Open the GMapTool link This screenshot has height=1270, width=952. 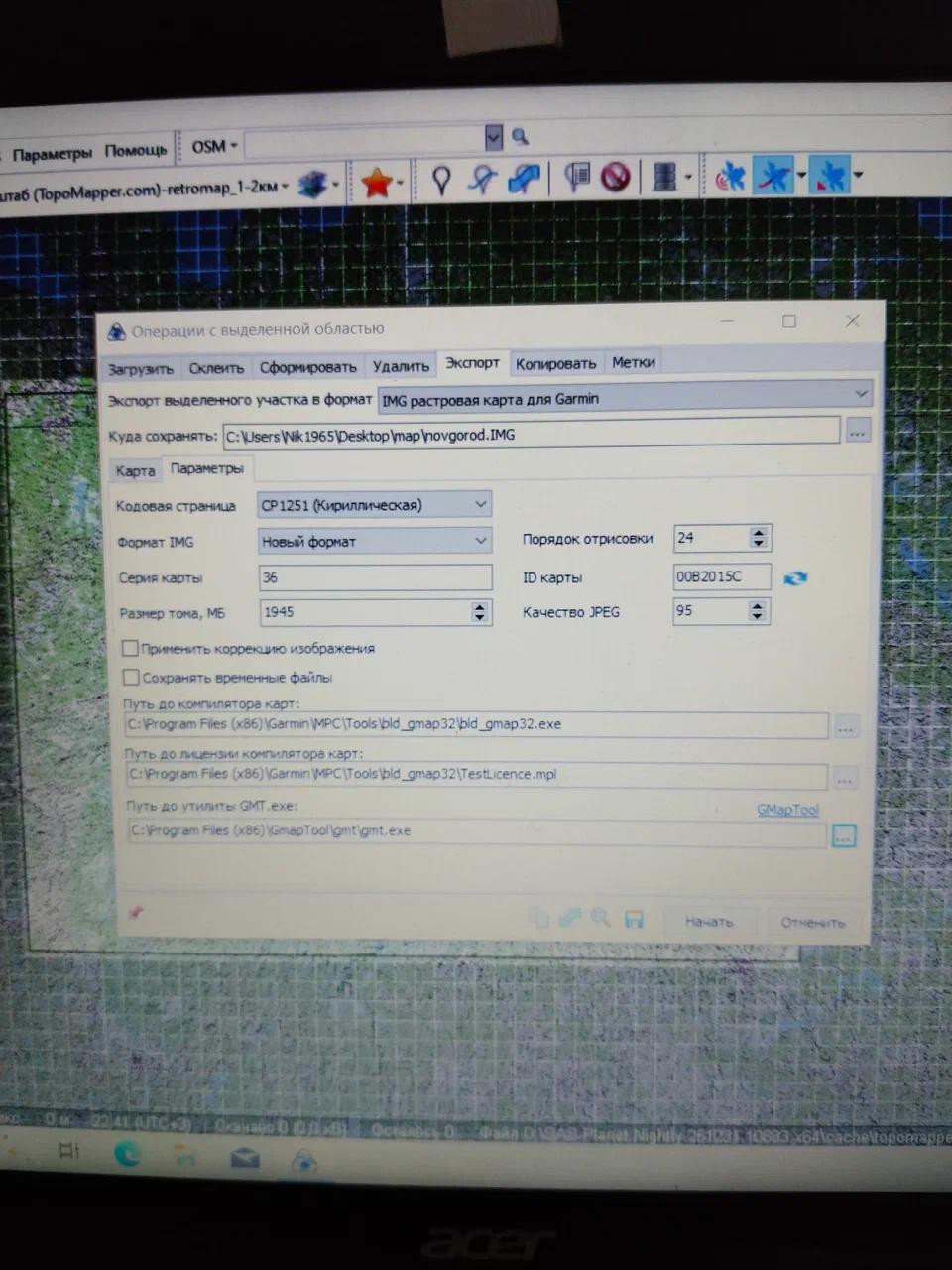(787, 810)
